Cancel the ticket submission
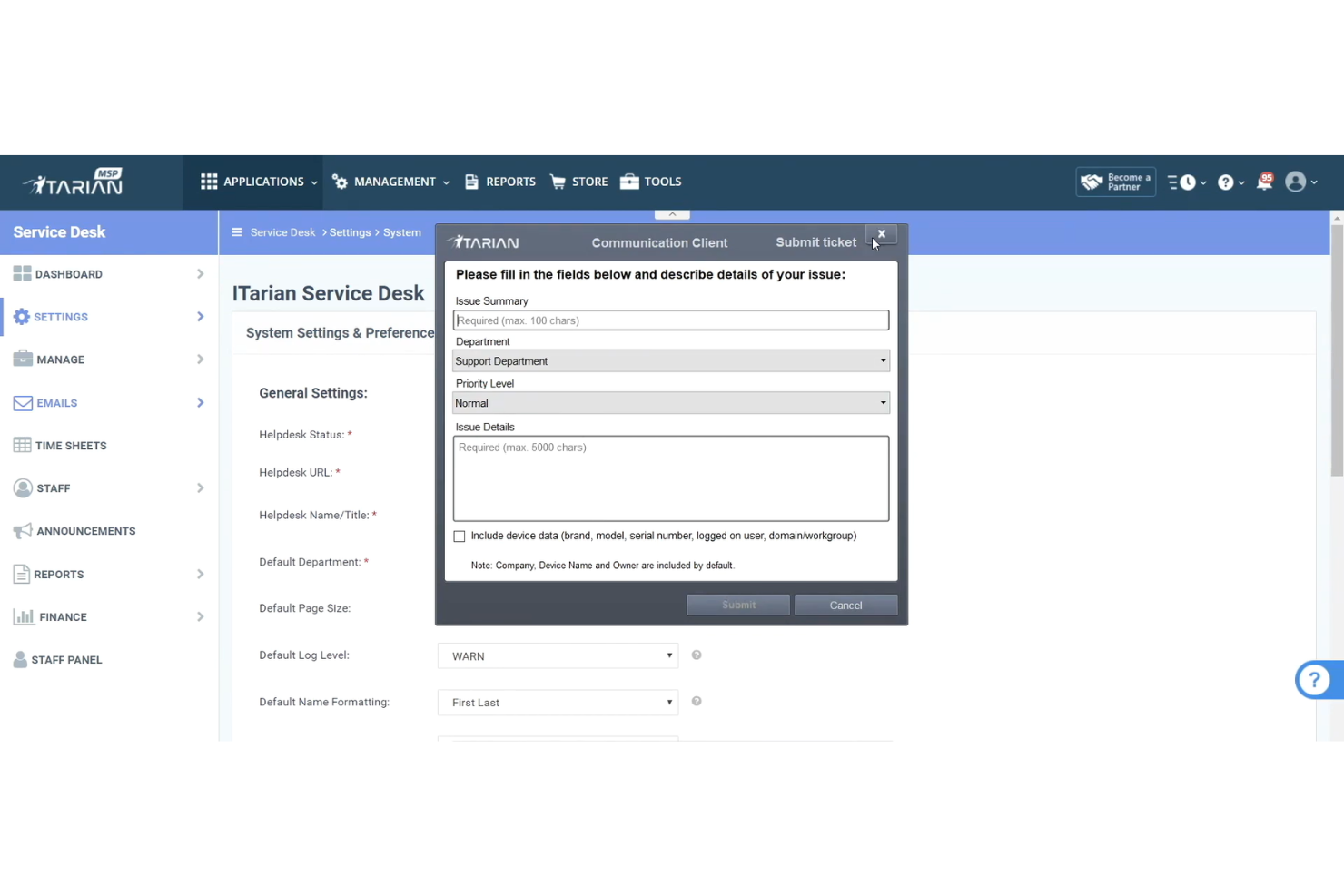Screen dimensions: 1344x896 pyautogui.click(x=845, y=605)
